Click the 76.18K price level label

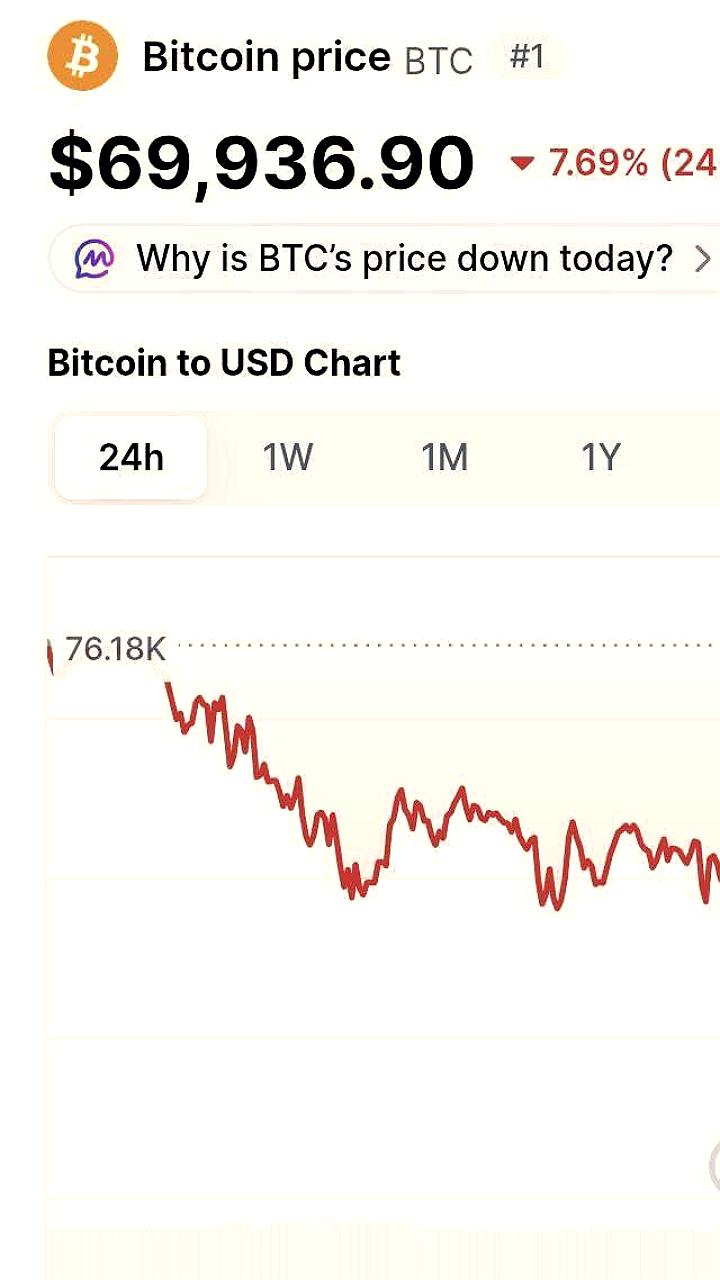[x=115, y=648]
